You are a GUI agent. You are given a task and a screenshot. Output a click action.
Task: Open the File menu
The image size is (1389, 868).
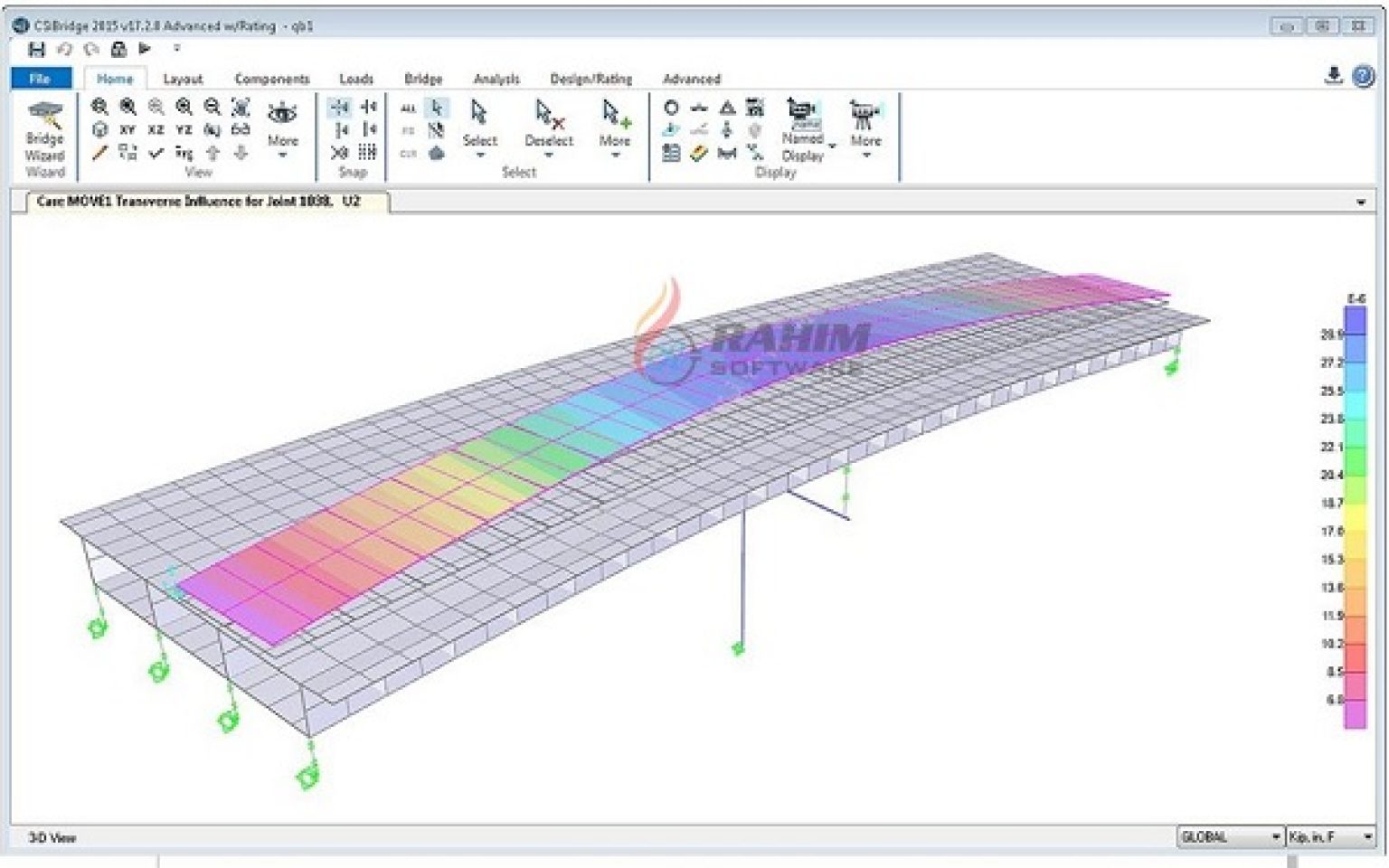point(39,79)
